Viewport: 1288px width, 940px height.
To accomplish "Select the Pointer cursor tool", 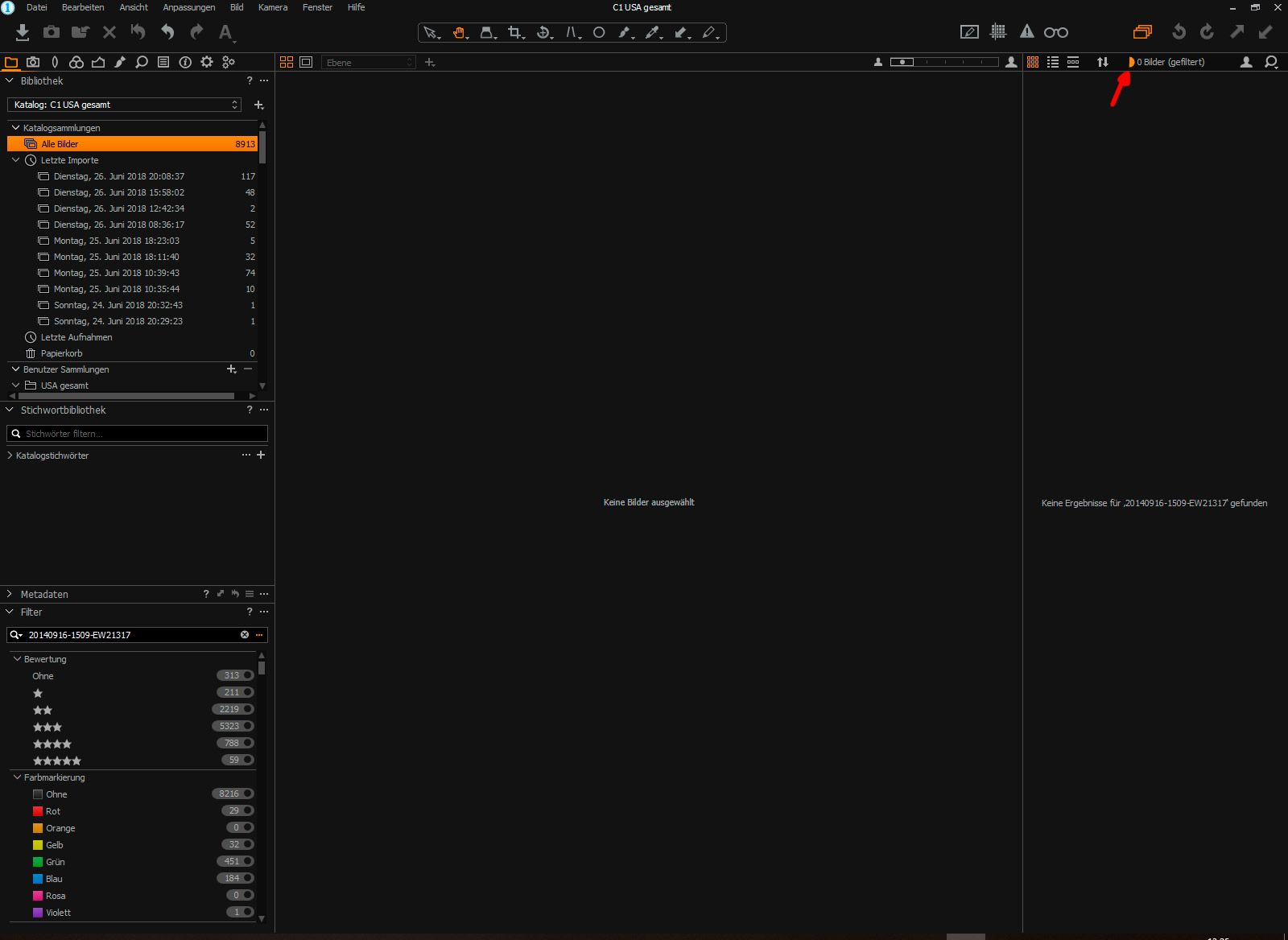I will [x=431, y=33].
